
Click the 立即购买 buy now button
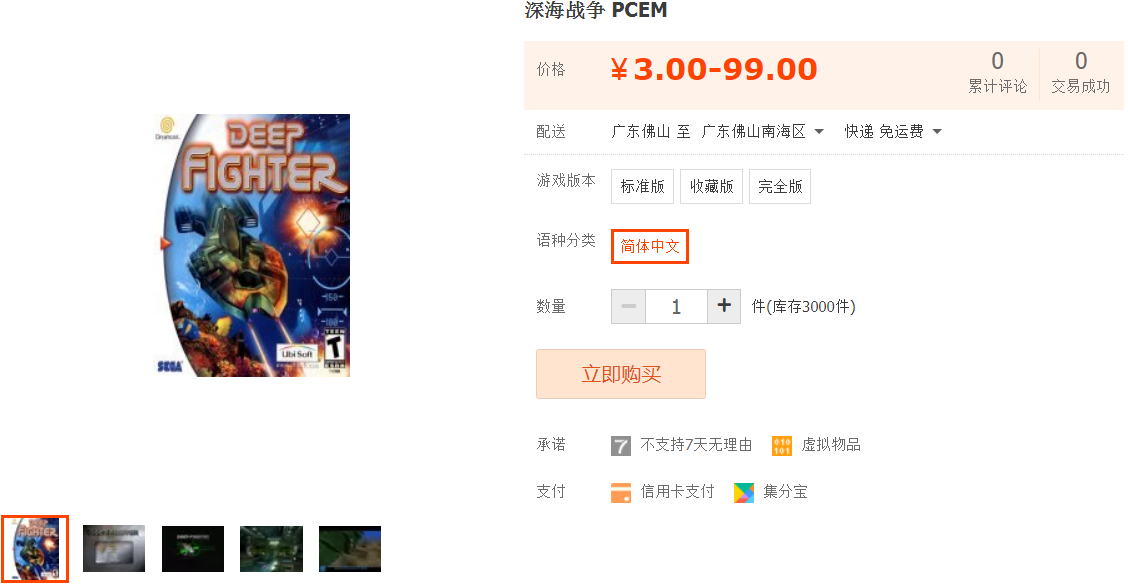coord(621,374)
